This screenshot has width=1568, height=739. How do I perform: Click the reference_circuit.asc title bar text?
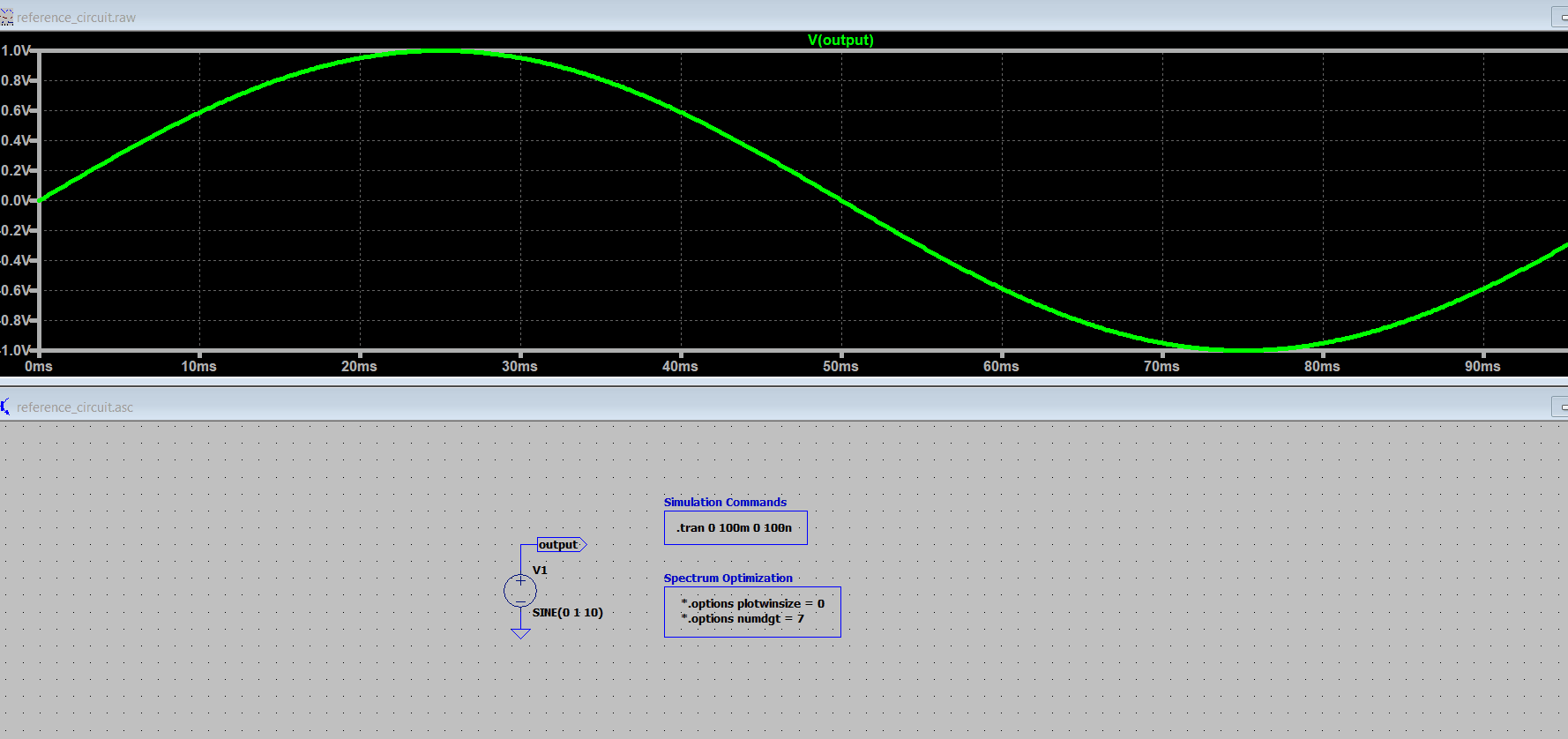pos(75,407)
